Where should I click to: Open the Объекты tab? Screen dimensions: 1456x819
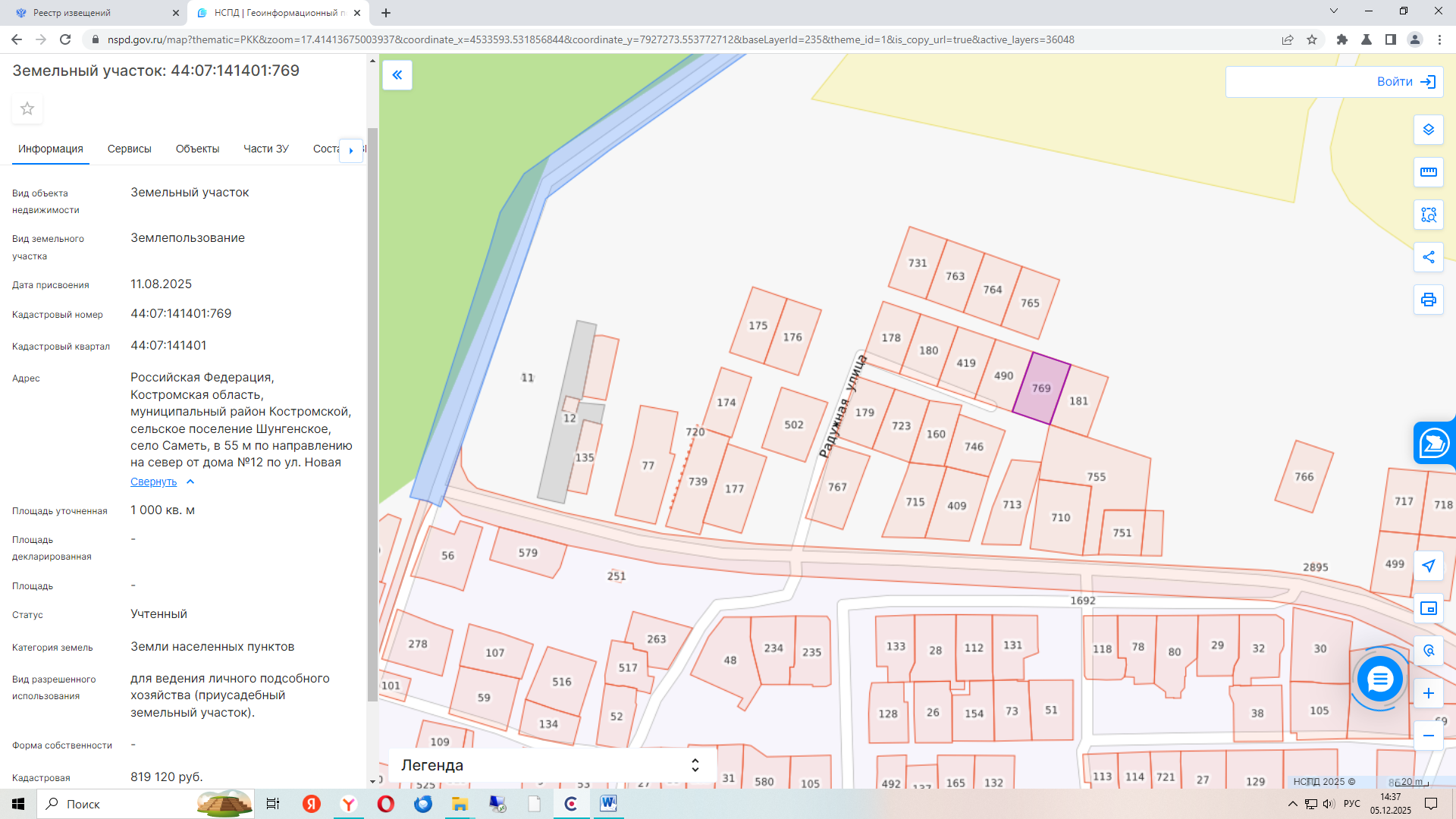coord(197,149)
